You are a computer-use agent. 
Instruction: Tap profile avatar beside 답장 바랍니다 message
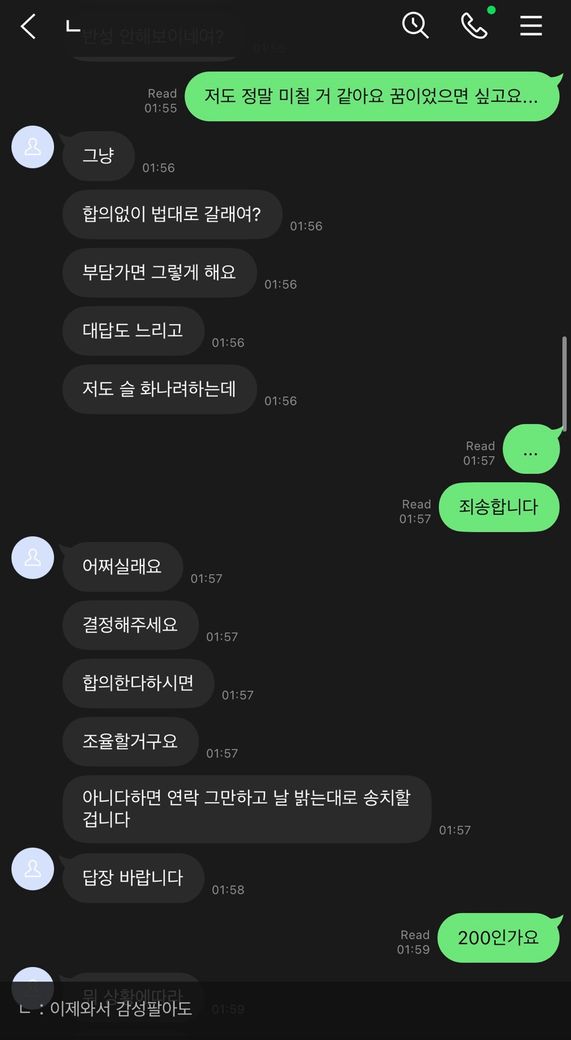32,868
